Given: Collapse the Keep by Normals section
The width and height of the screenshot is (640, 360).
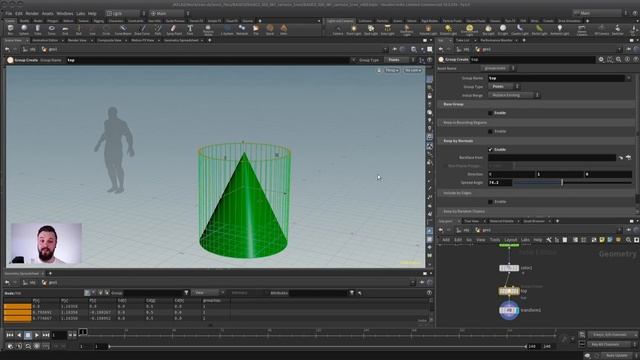Looking at the screenshot, I should click(x=458, y=141).
